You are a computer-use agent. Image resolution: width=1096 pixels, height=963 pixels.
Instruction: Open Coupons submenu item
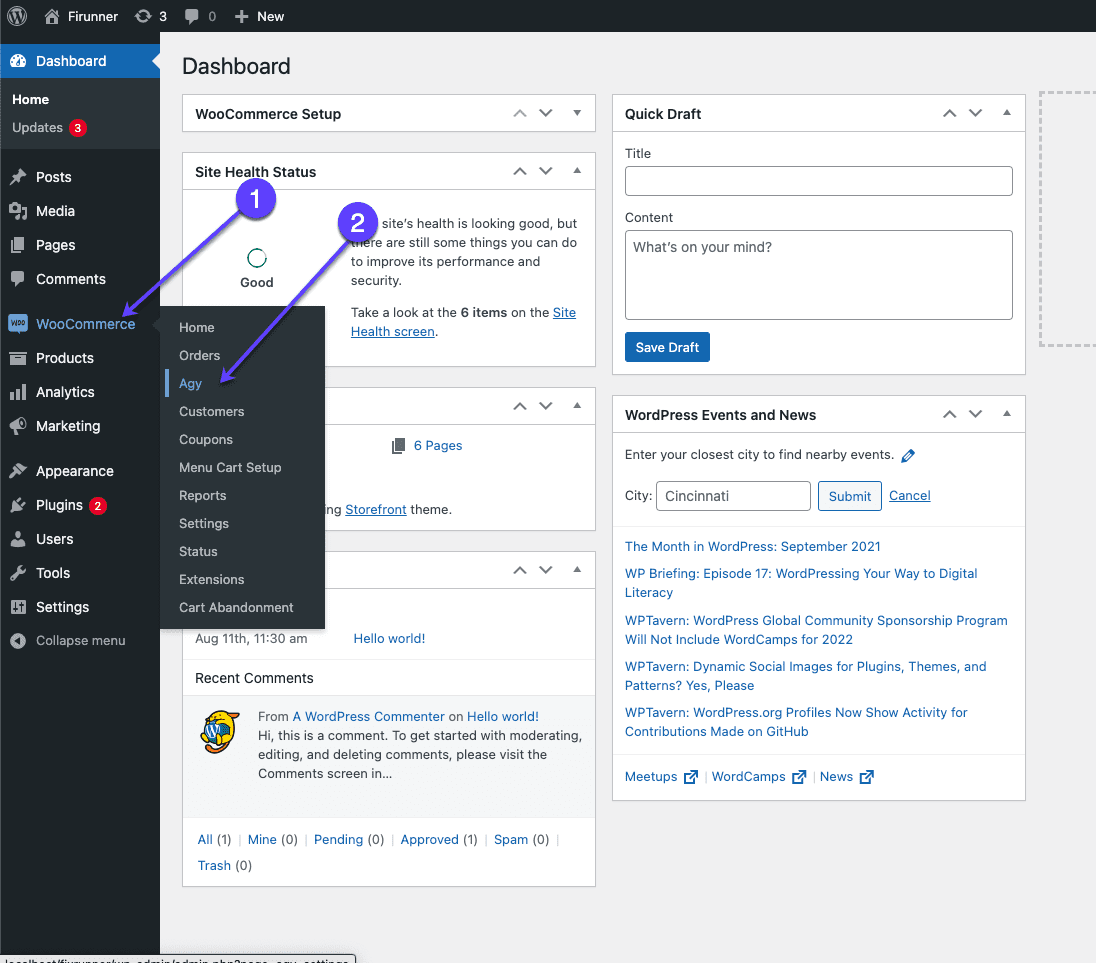pos(206,440)
